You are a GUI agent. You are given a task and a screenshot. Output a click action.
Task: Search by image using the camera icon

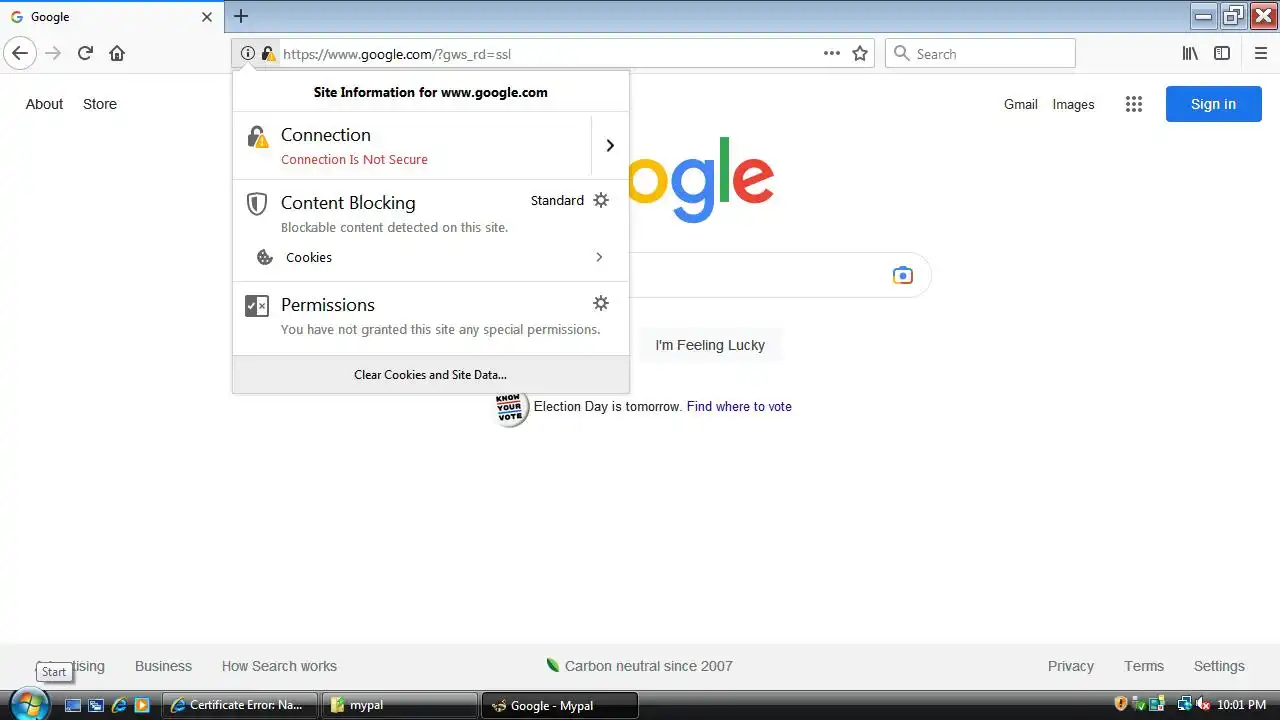903,275
